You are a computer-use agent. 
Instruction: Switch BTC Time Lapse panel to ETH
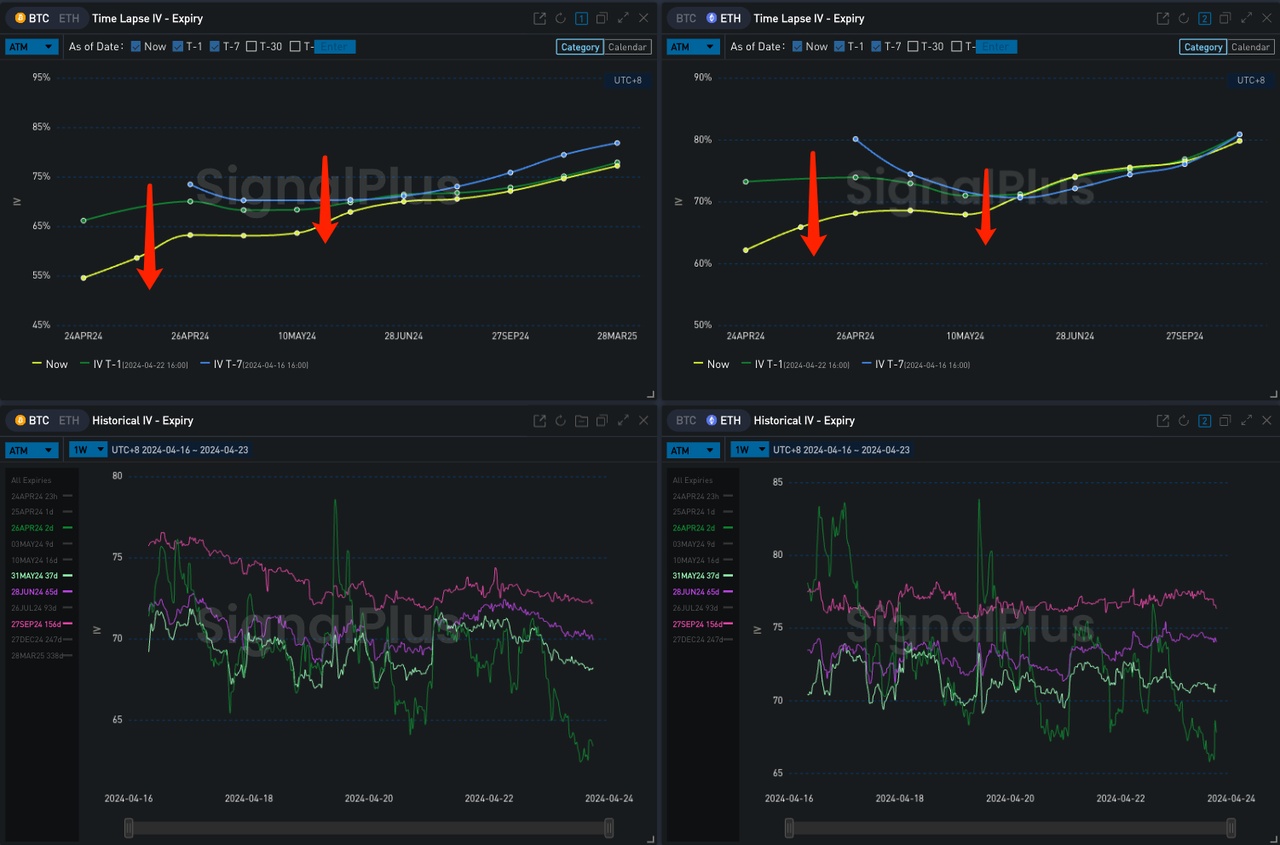[69, 18]
